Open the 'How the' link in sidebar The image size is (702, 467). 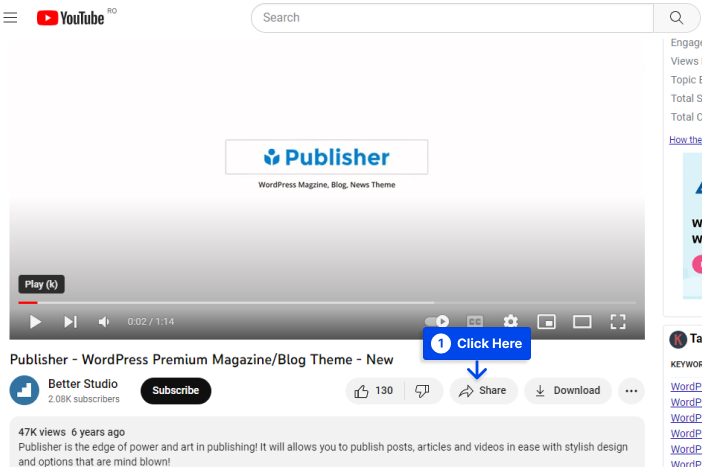[x=685, y=140]
